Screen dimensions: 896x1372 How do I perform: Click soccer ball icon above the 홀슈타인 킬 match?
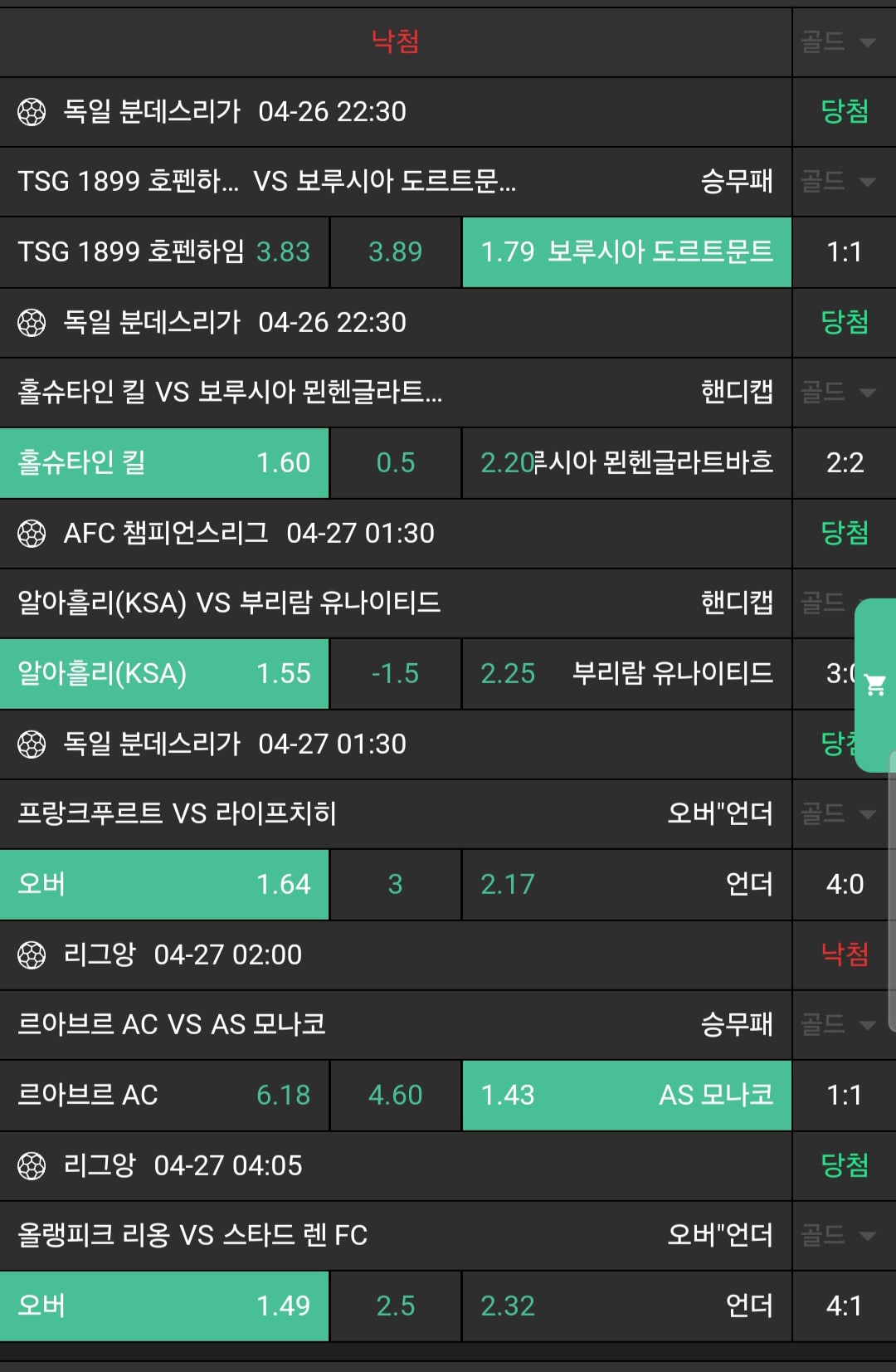(32, 322)
